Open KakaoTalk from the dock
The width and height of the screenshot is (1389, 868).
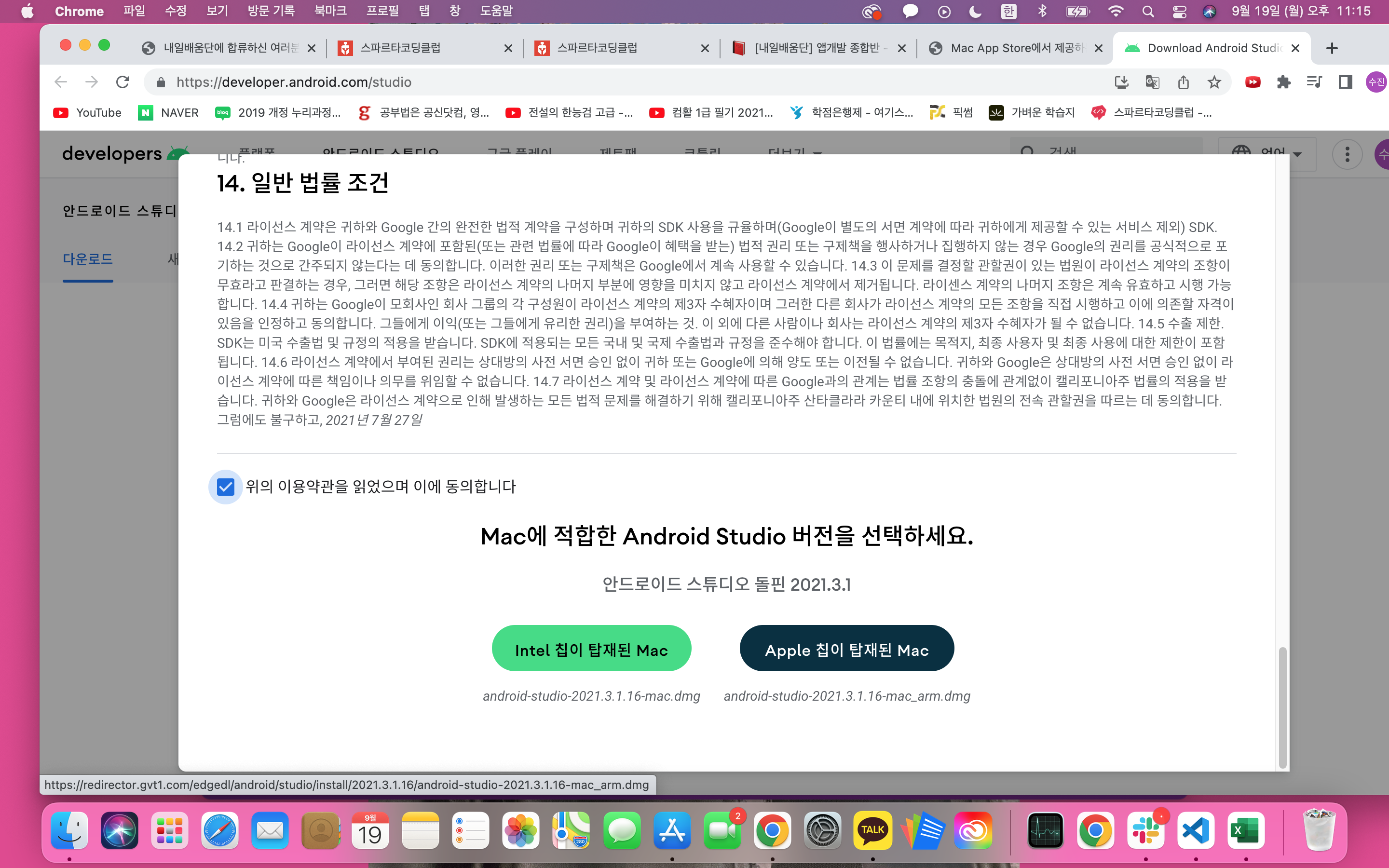click(x=872, y=830)
